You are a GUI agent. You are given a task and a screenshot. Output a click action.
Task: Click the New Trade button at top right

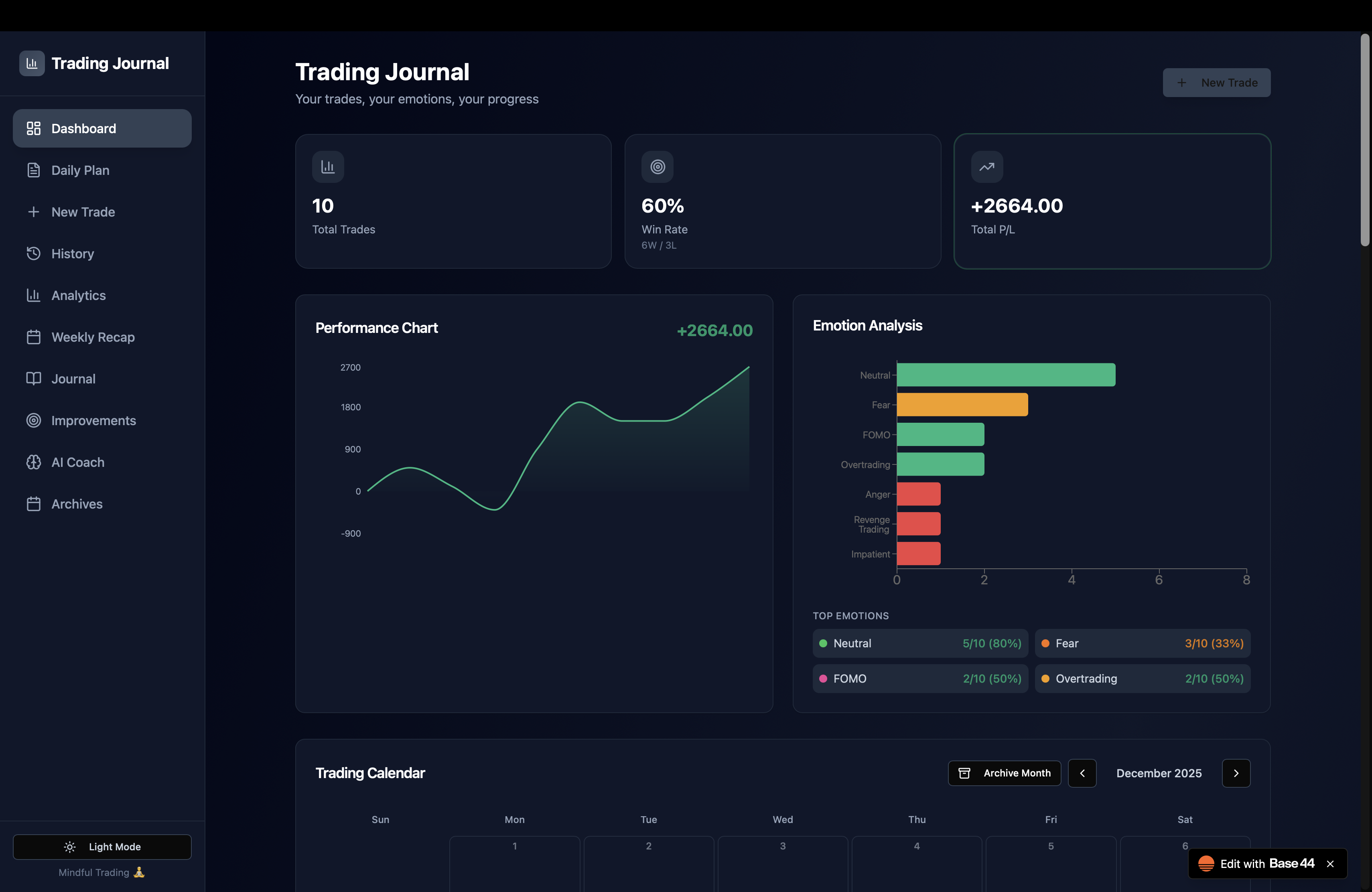click(1216, 83)
